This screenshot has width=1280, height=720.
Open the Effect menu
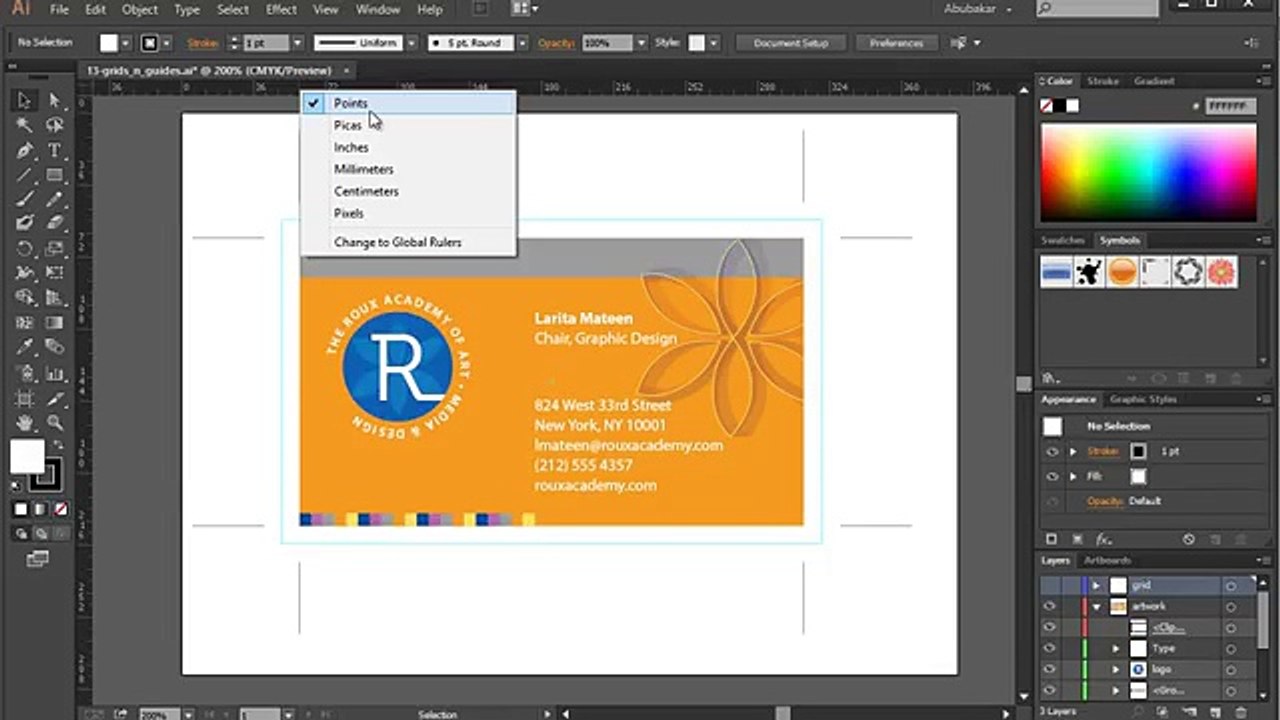click(x=281, y=9)
